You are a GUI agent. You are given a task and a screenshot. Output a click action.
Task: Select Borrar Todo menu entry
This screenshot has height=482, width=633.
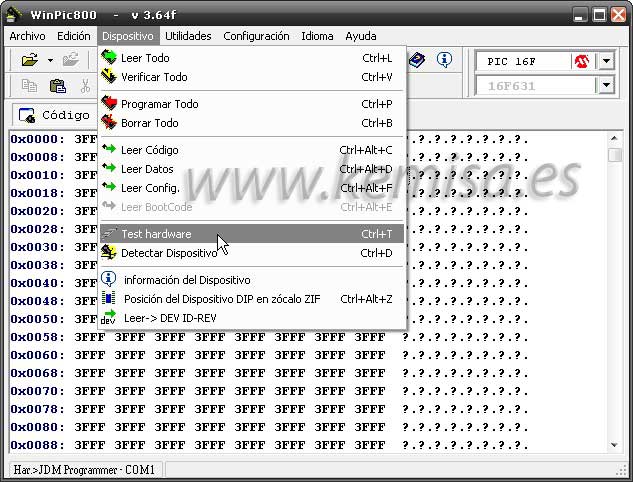click(x=252, y=123)
